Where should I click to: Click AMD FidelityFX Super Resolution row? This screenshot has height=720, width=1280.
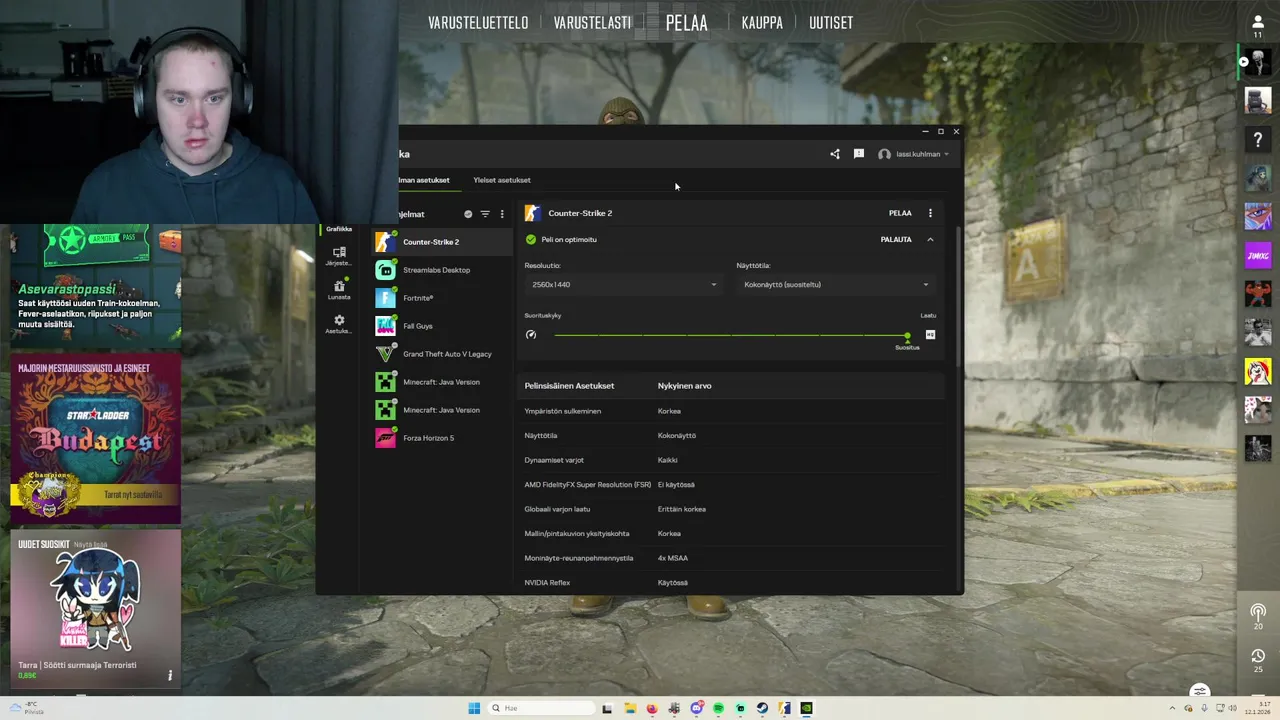click(733, 485)
